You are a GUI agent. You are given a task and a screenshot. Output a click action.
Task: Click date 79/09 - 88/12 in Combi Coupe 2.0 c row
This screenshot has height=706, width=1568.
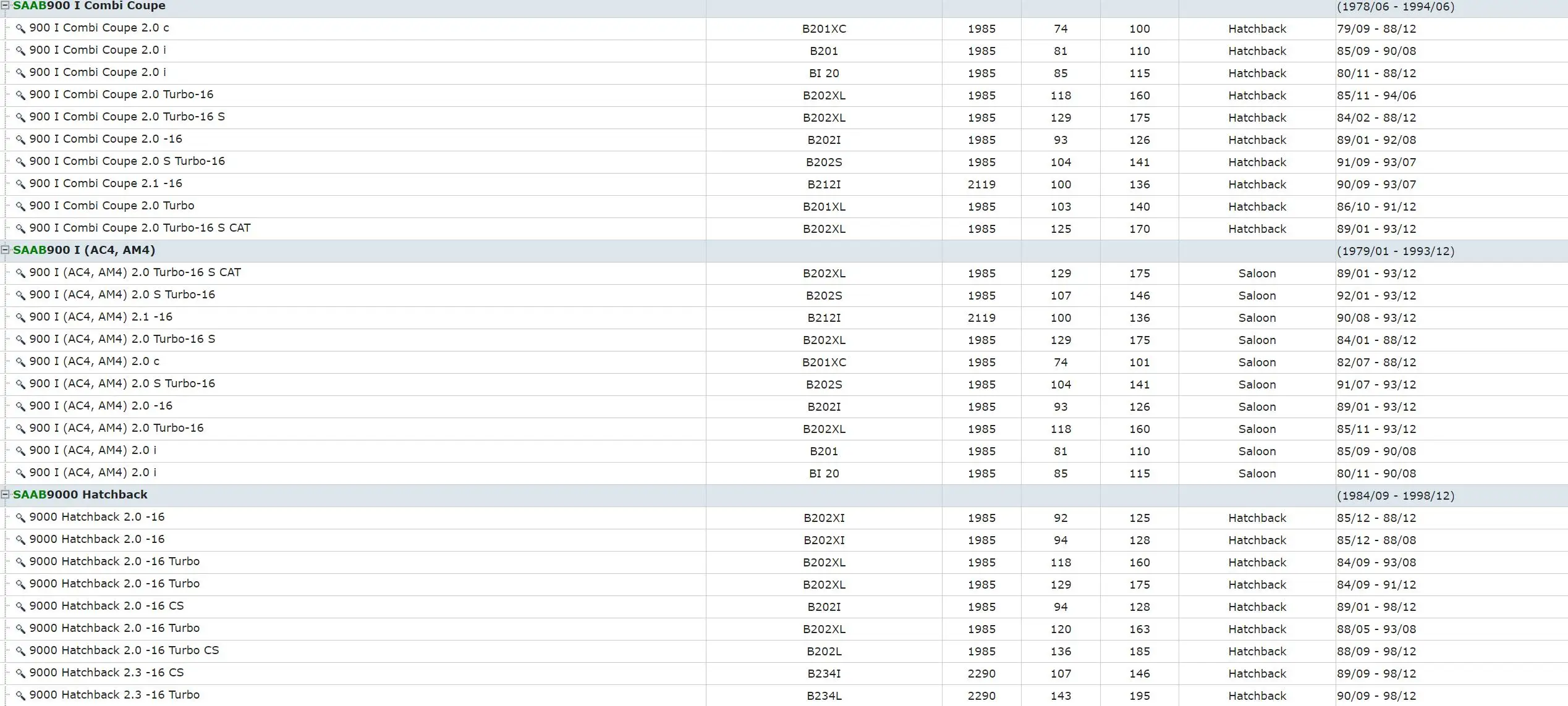(x=1376, y=29)
